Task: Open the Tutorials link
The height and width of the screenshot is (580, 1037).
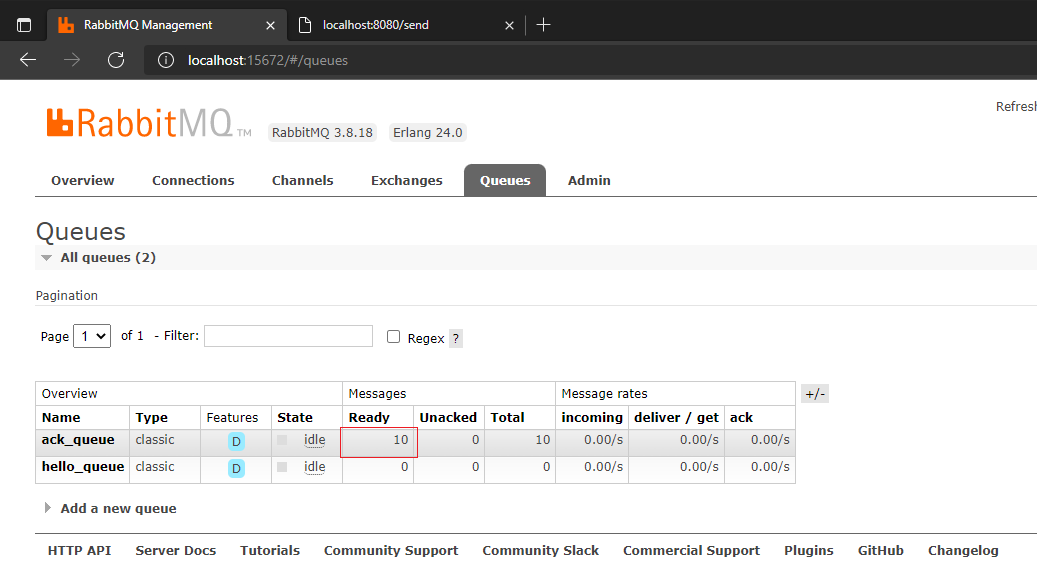Action: [x=270, y=551]
